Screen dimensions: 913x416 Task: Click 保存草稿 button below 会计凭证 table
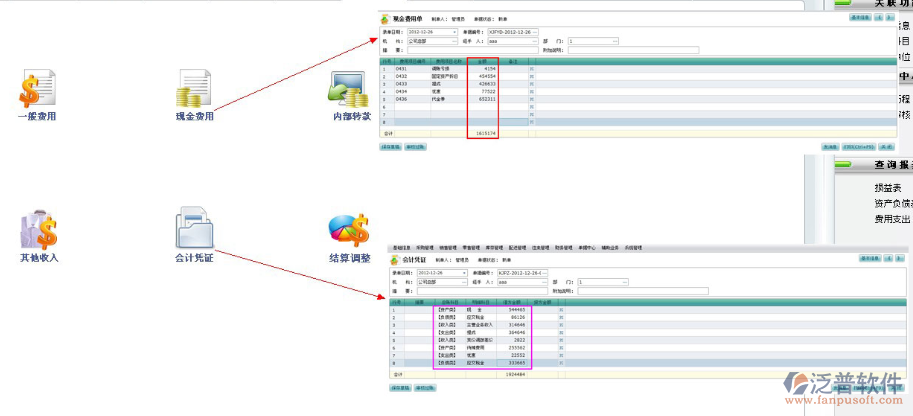pyautogui.click(x=398, y=386)
